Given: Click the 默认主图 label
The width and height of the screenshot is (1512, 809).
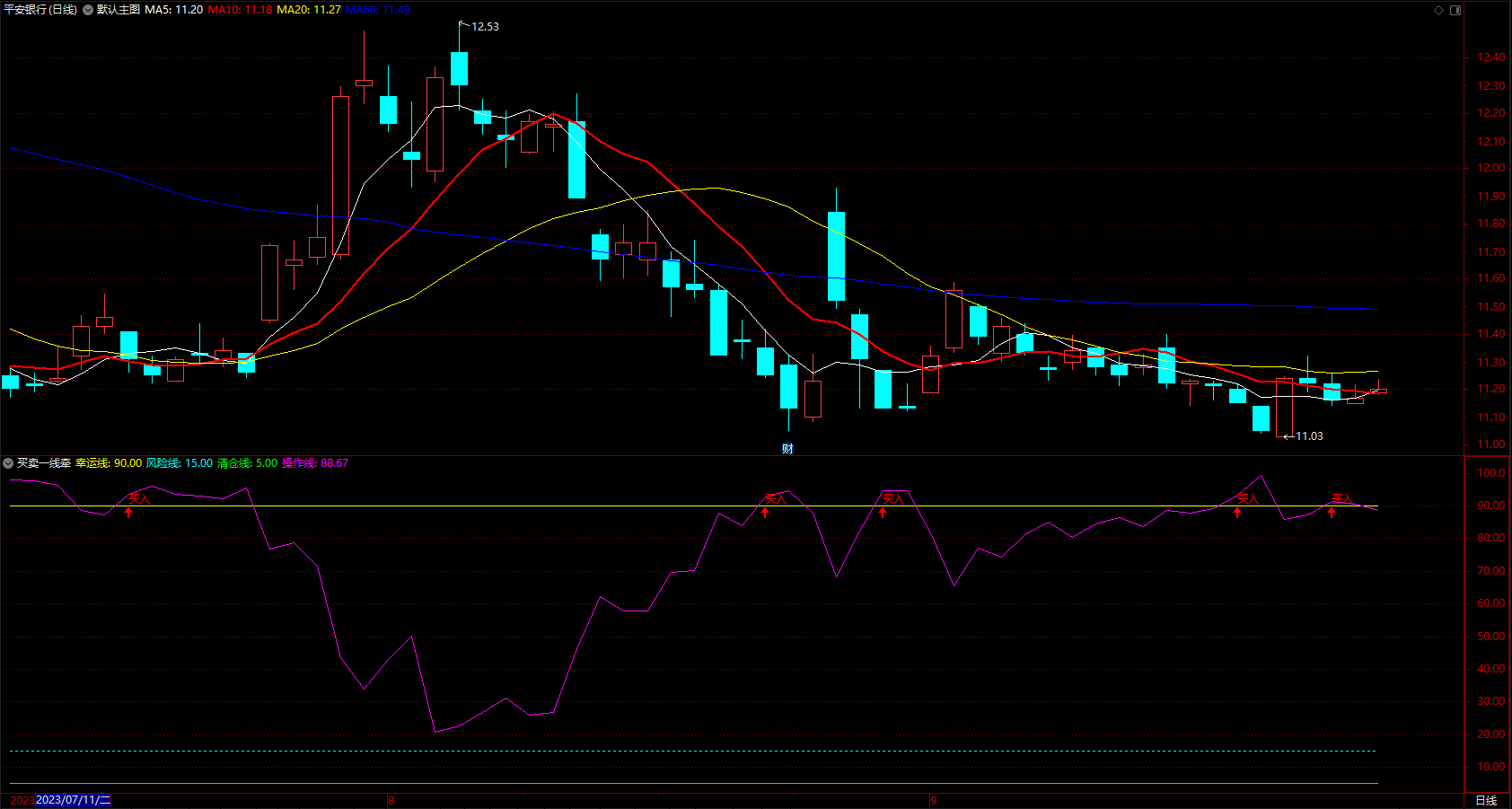Looking at the screenshot, I should [x=119, y=10].
